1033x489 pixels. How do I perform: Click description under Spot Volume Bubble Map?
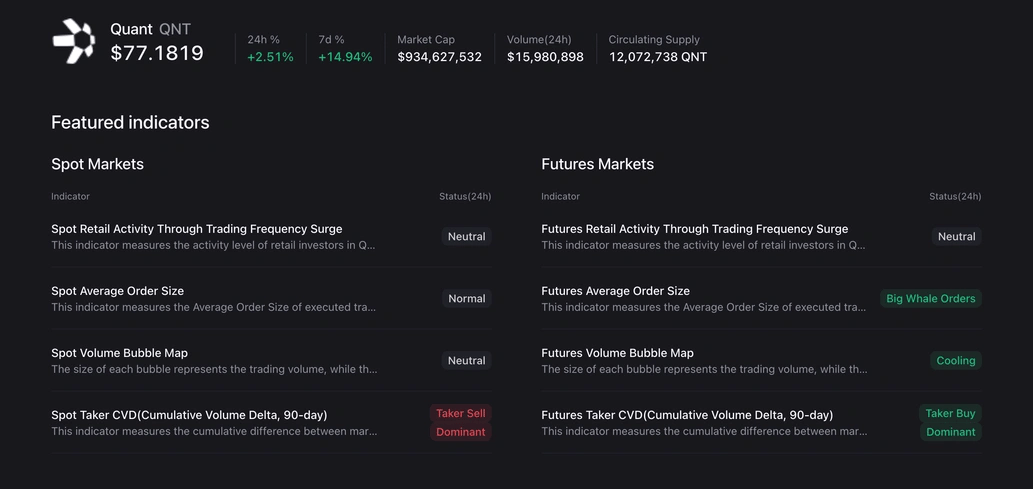click(214, 370)
